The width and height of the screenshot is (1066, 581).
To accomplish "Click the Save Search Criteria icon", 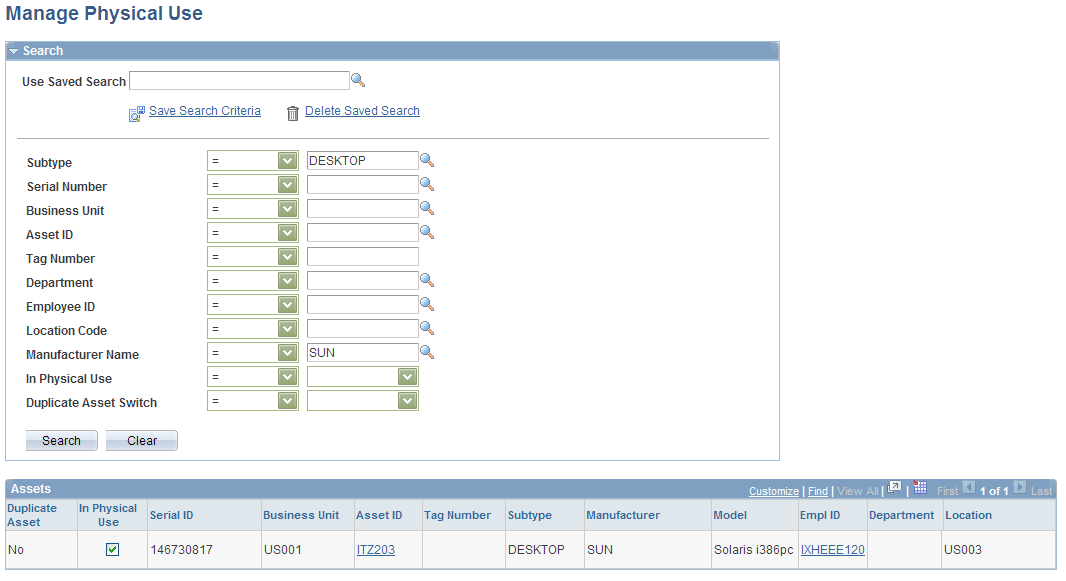I will pyautogui.click(x=137, y=113).
